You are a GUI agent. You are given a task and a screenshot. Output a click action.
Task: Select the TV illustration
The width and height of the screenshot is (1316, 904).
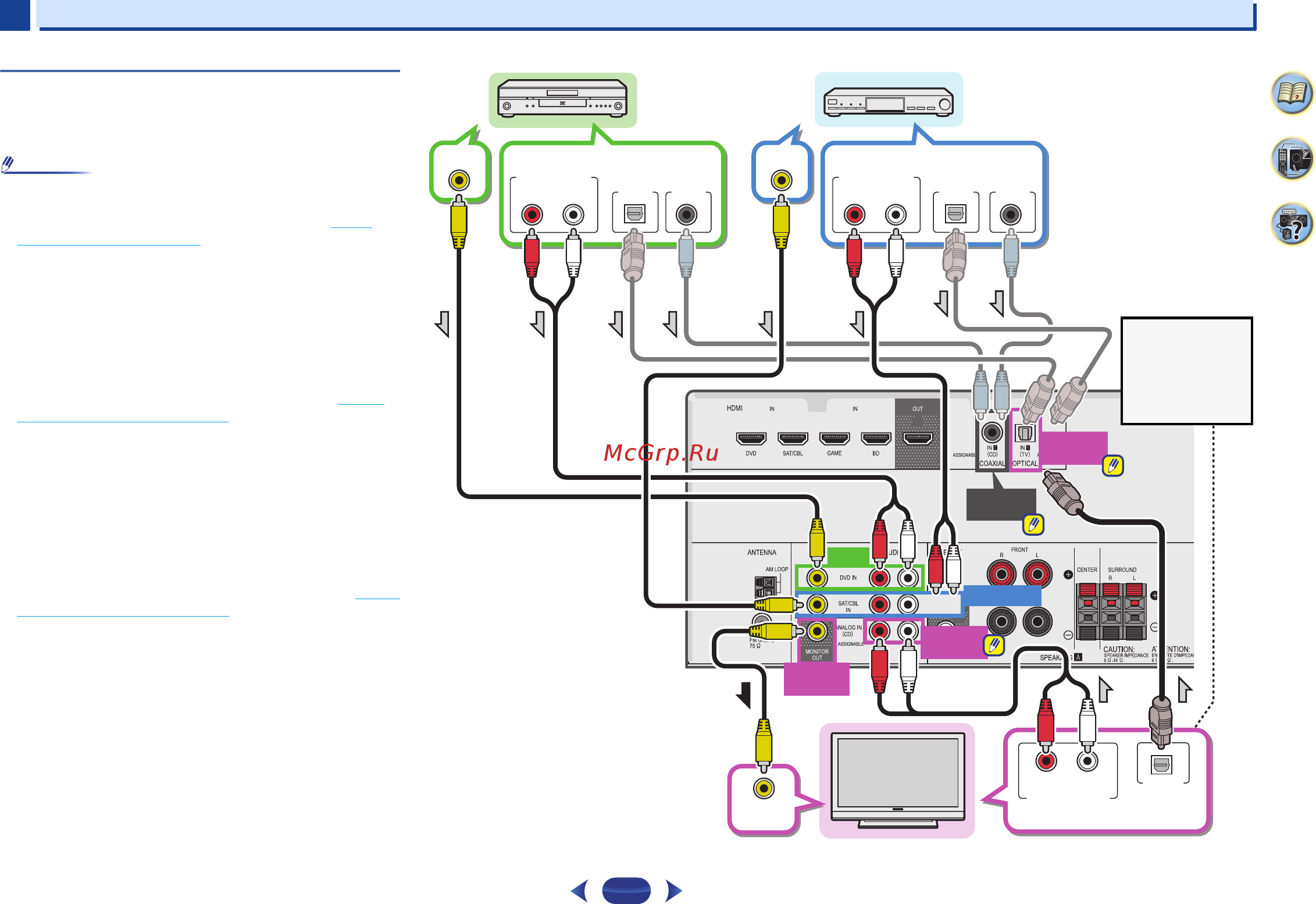tap(898, 780)
